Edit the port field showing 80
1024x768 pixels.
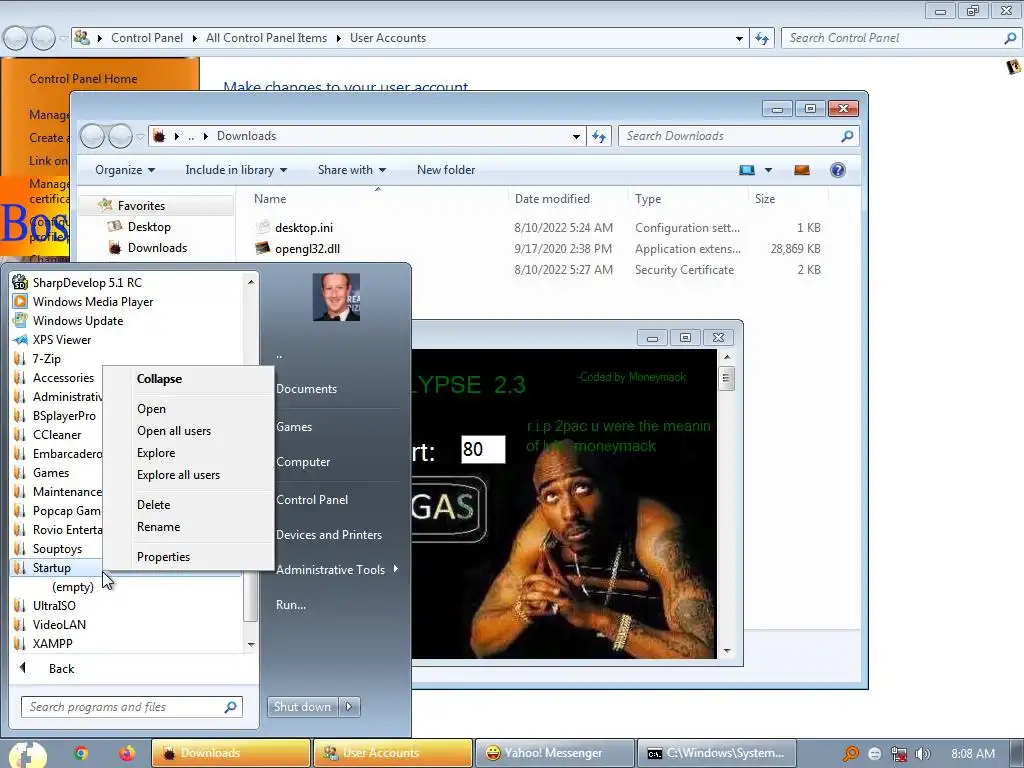point(483,449)
